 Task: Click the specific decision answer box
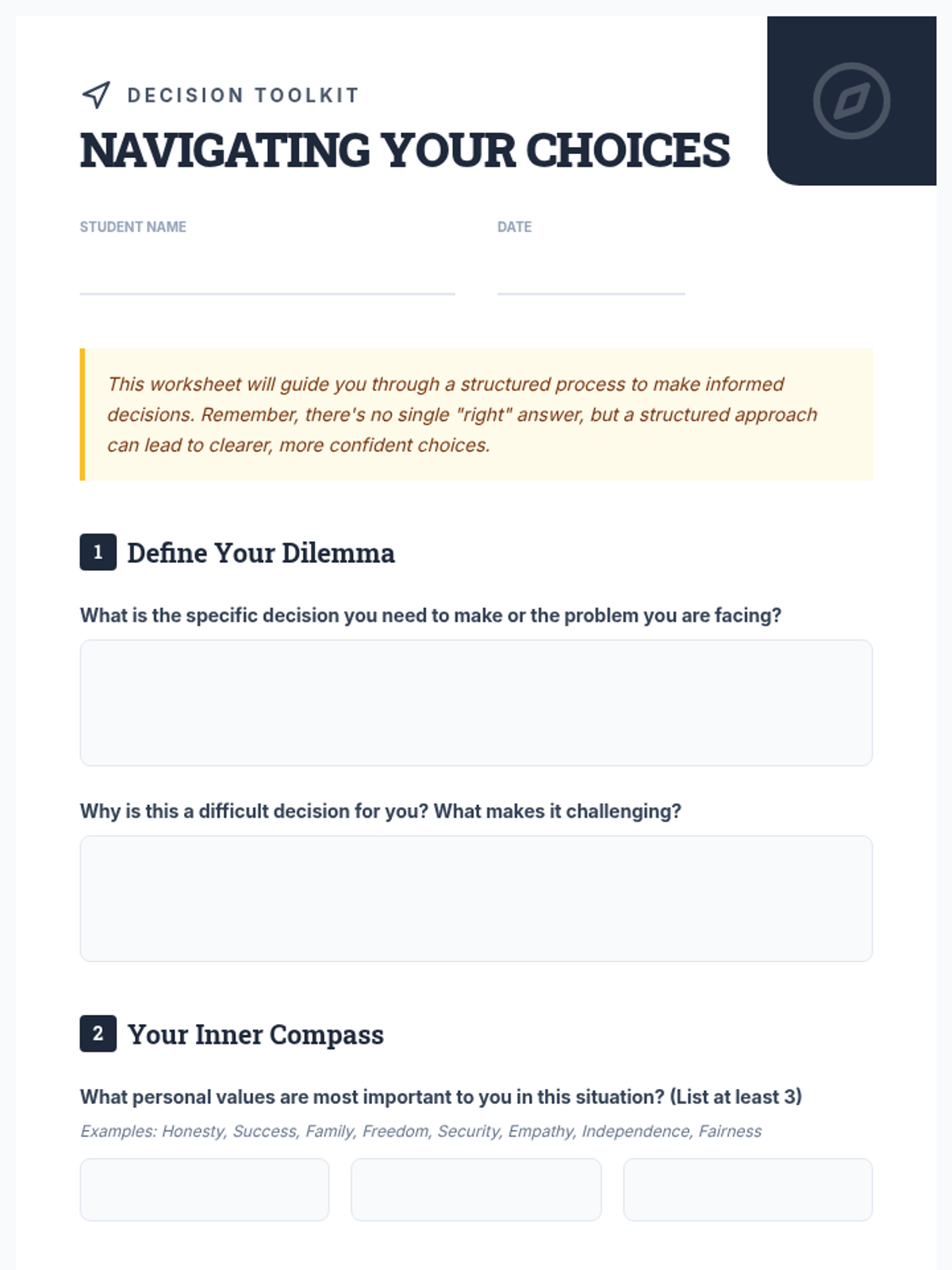[476, 702]
